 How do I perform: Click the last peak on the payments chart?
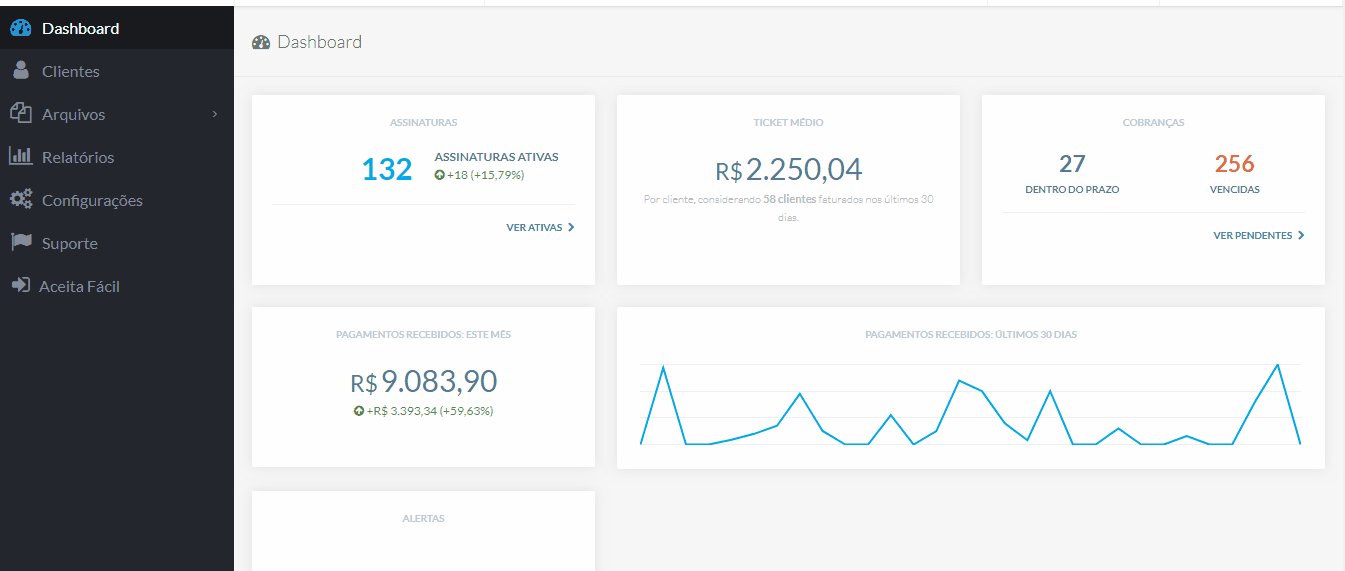(x=1277, y=365)
